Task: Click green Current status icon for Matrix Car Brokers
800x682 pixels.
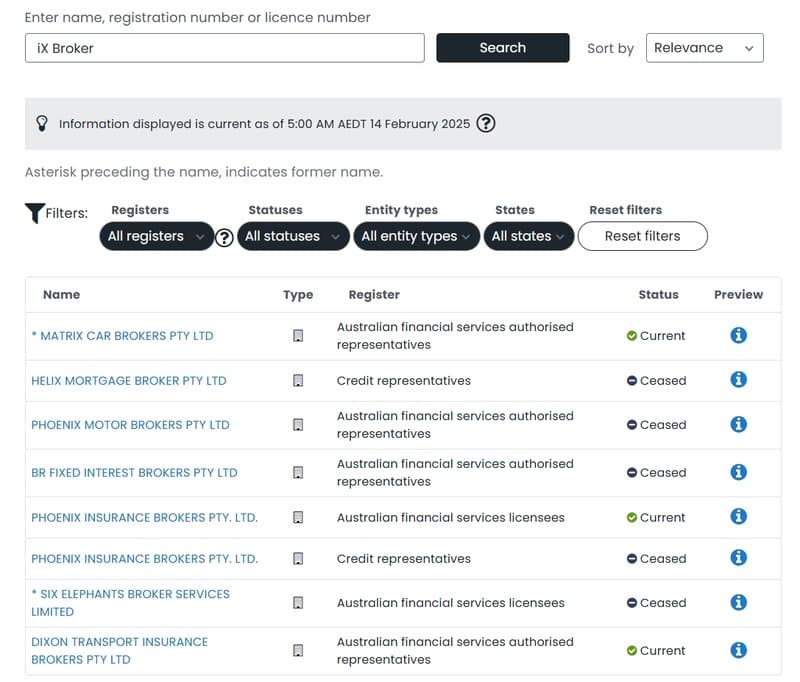Action: (x=632, y=336)
